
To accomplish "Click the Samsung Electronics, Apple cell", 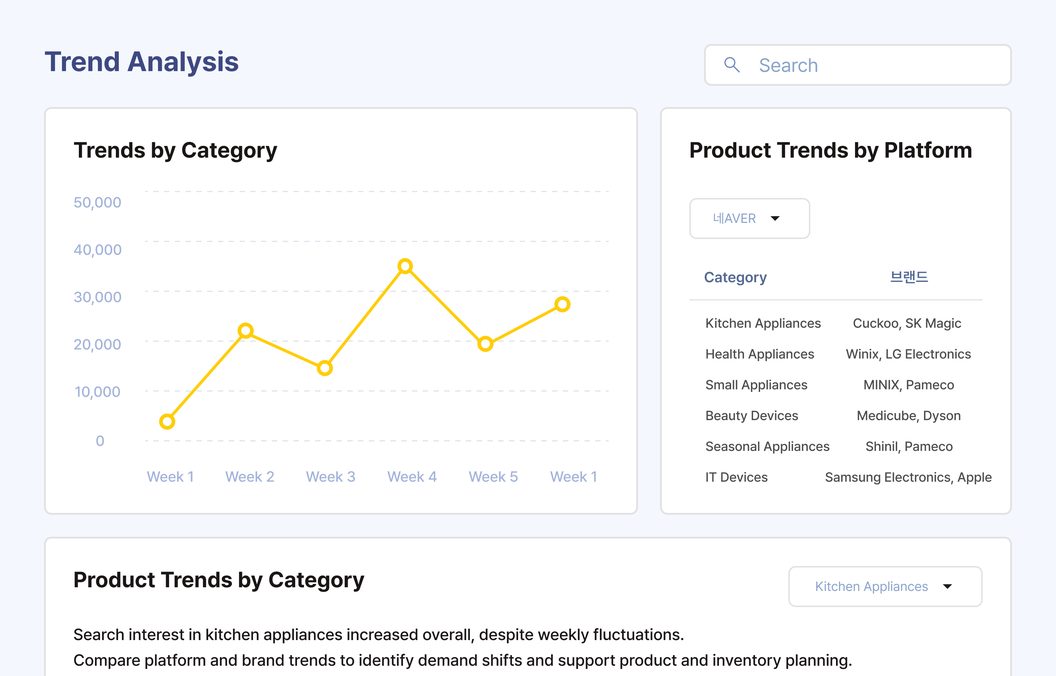I will pos(908,477).
